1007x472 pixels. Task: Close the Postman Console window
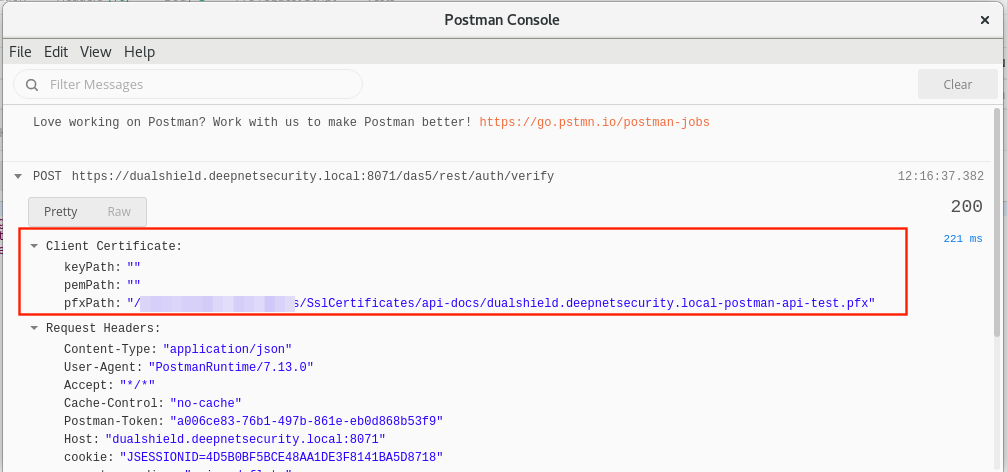click(x=985, y=20)
